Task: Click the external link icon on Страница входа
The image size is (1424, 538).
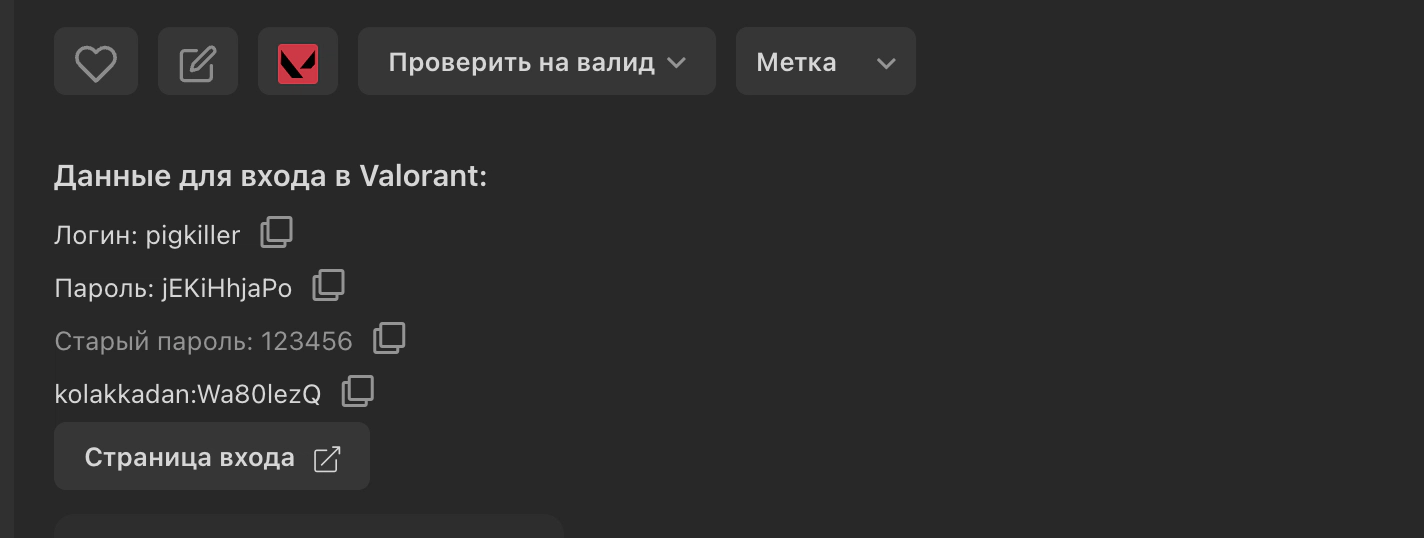Action: tap(327, 458)
